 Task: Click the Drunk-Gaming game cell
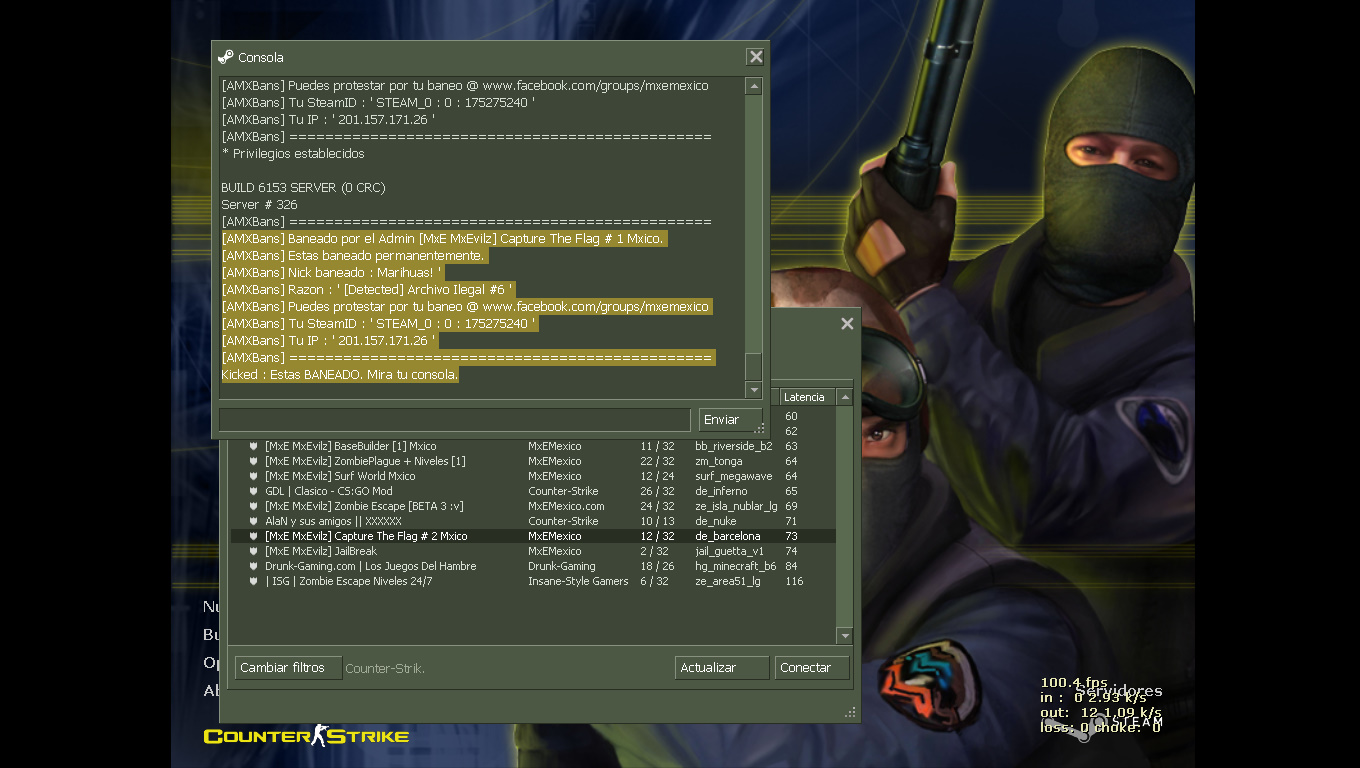coord(562,566)
